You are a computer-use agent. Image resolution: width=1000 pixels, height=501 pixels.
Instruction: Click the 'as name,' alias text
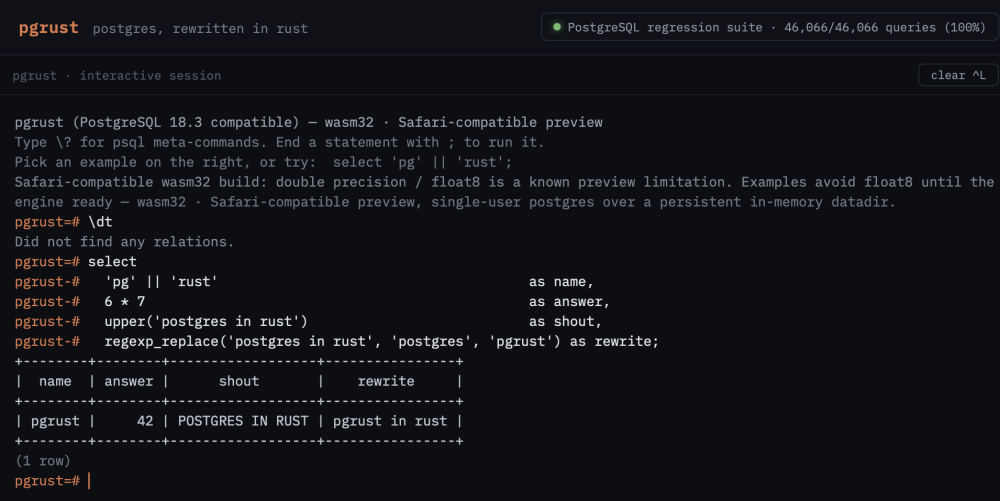pos(561,282)
